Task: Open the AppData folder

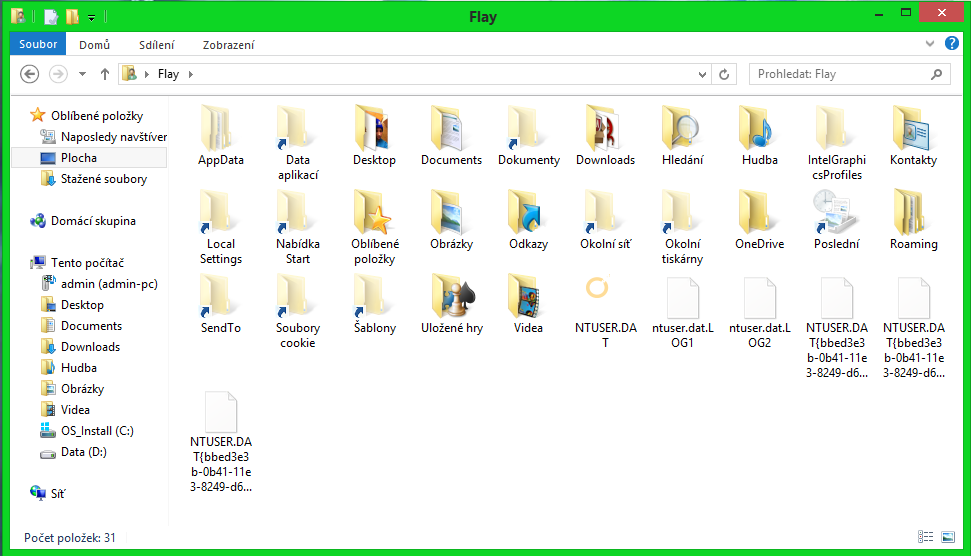Action: tap(220, 136)
